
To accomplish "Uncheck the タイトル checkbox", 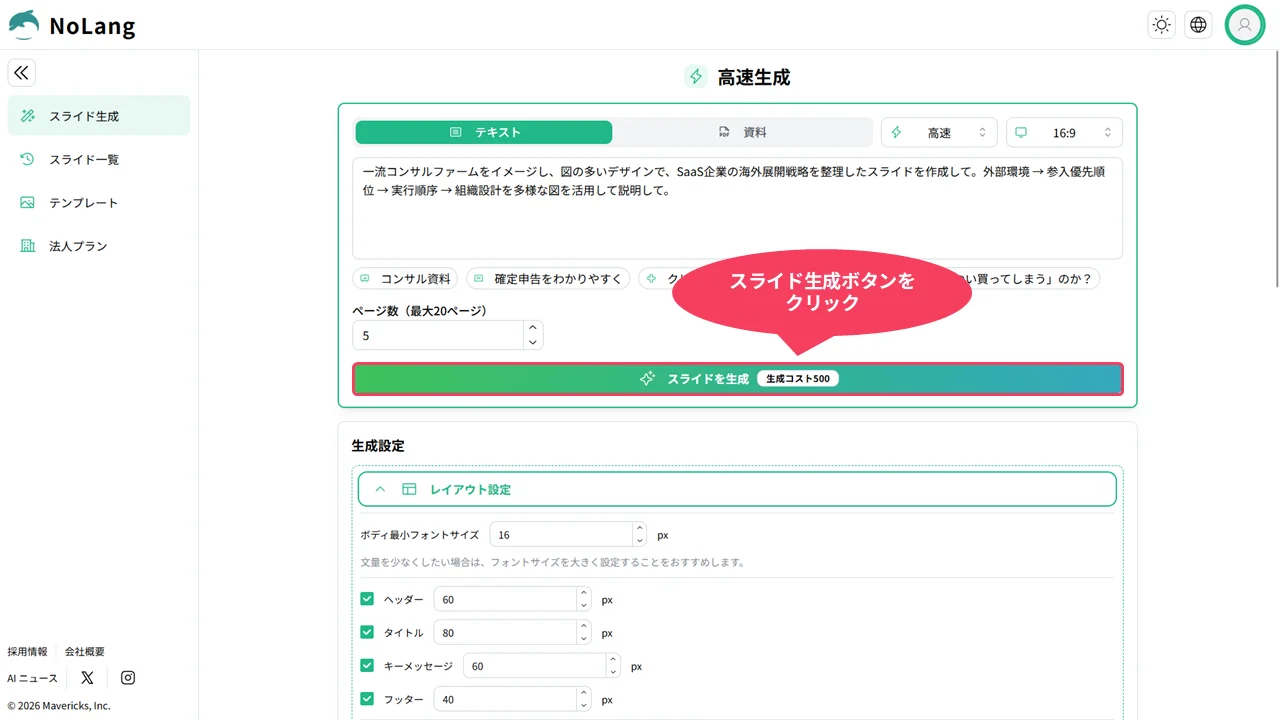I will coord(367,632).
